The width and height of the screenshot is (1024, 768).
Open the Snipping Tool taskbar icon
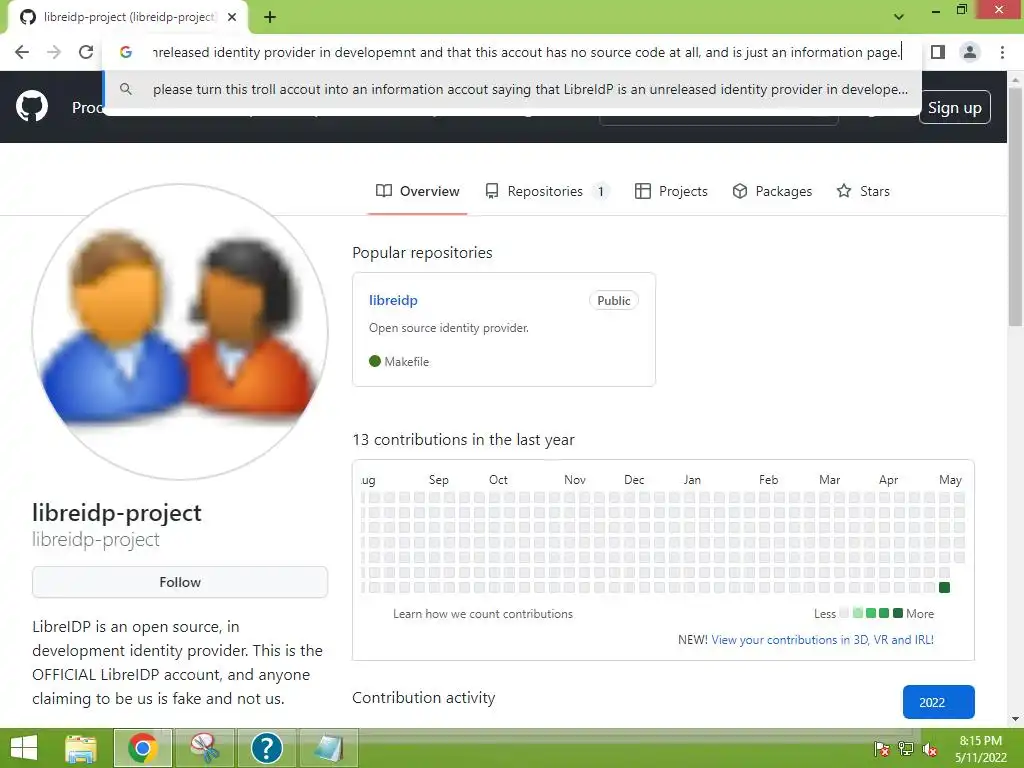(x=204, y=748)
